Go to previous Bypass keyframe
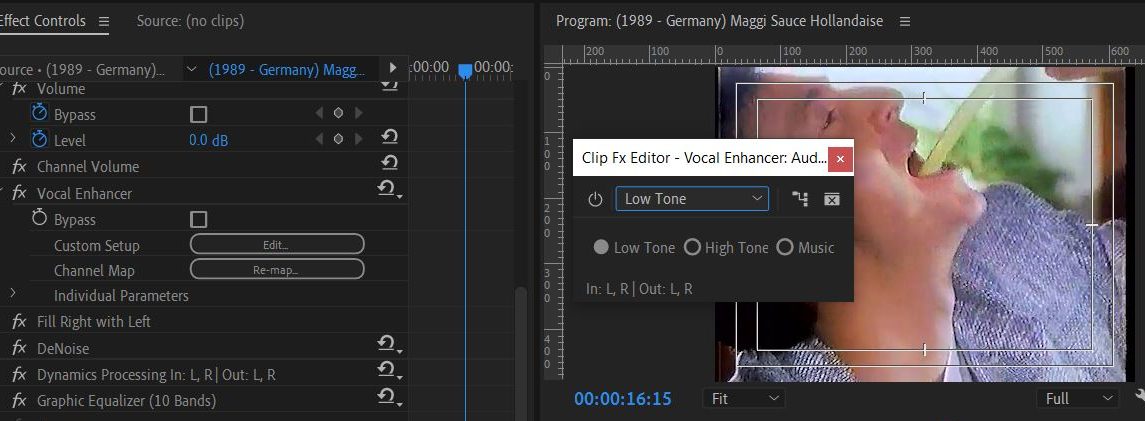This screenshot has height=421, width=1145. point(318,113)
